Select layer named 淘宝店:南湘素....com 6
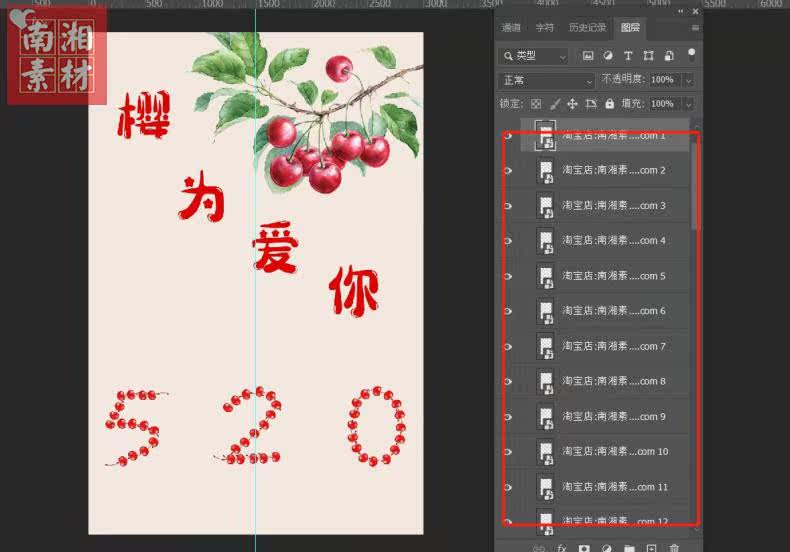The height and width of the screenshot is (552, 790). (605, 311)
